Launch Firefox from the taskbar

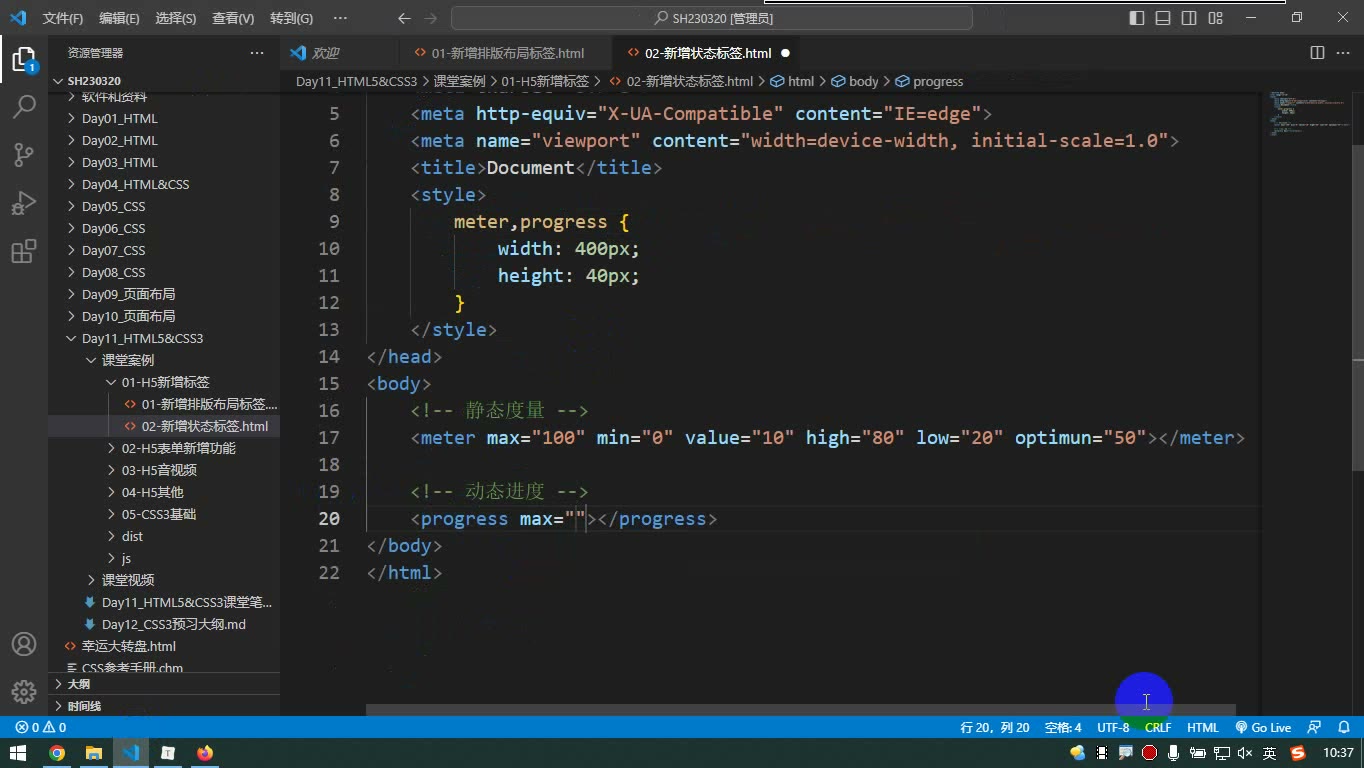coord(205,753)
